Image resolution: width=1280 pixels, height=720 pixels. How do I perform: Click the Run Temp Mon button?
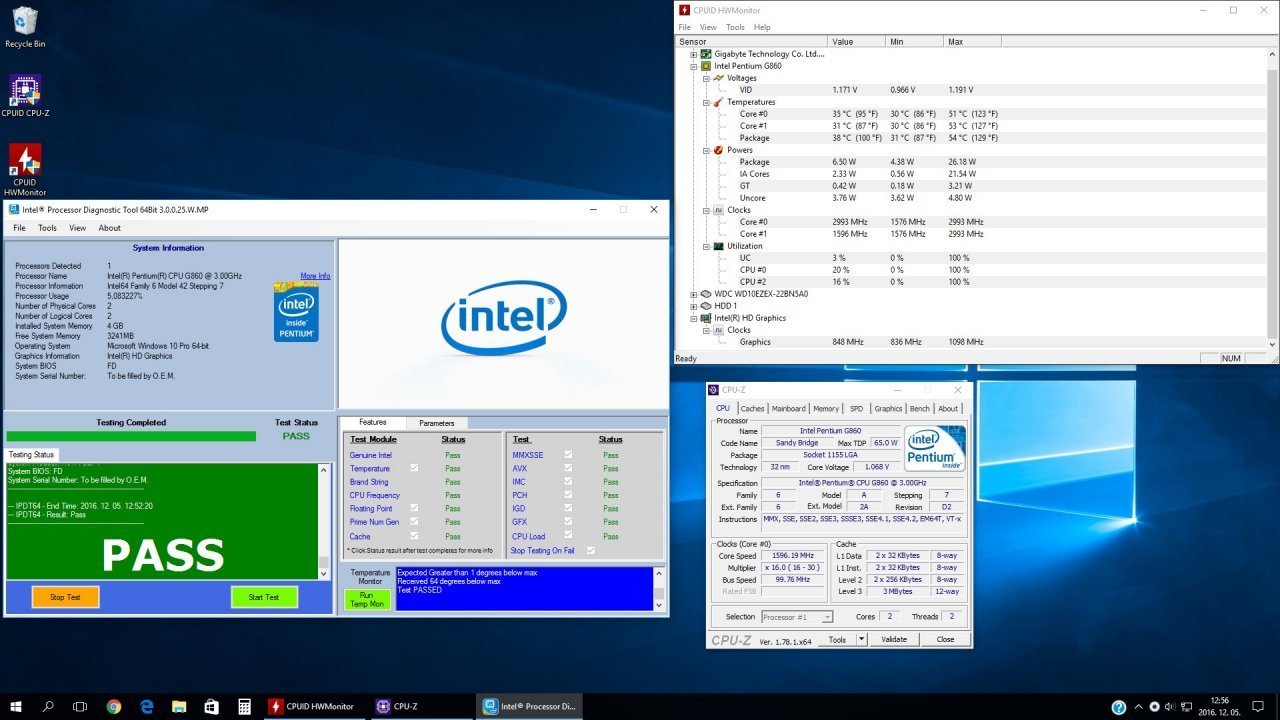pos(366,599)
